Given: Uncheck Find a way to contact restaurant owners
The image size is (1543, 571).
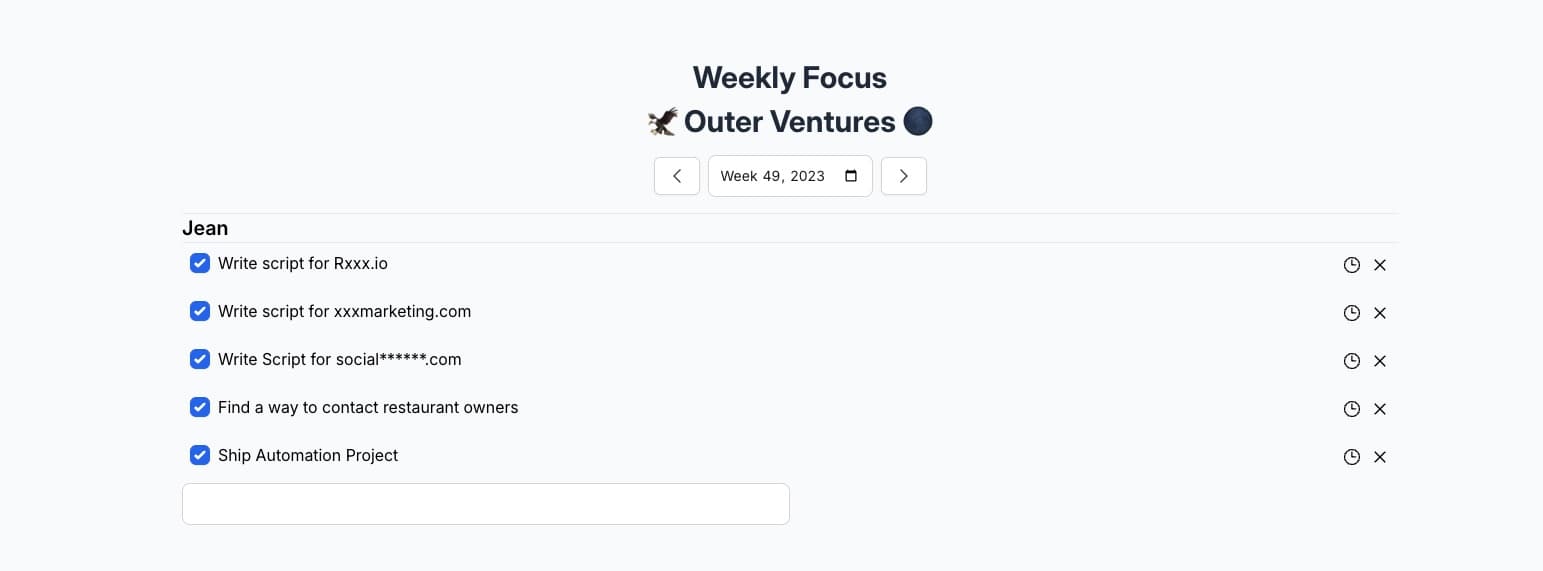Looking at the screenshot, I should pos(200,407).
